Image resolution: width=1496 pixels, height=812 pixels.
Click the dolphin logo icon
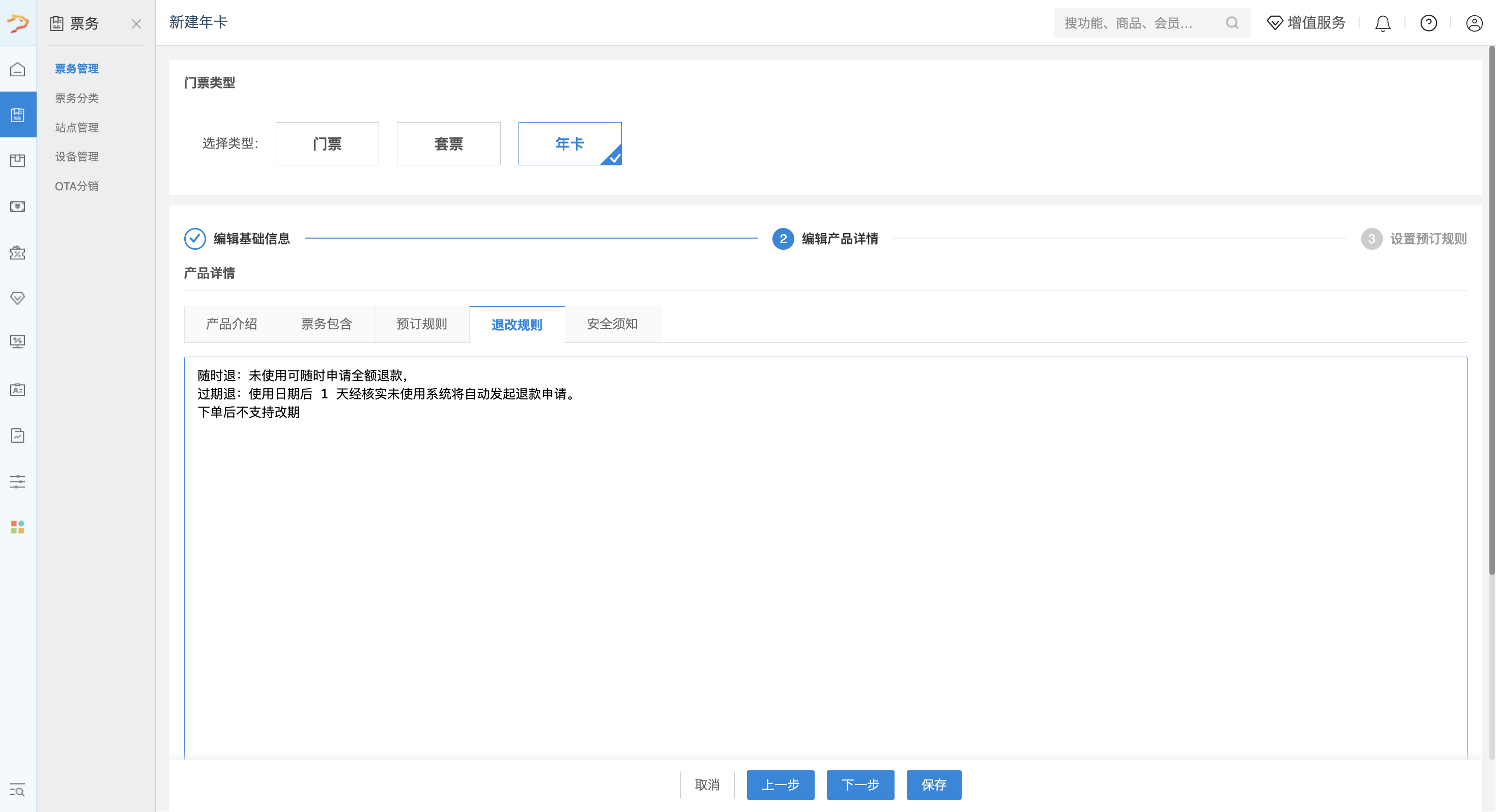tap(17, 23)
